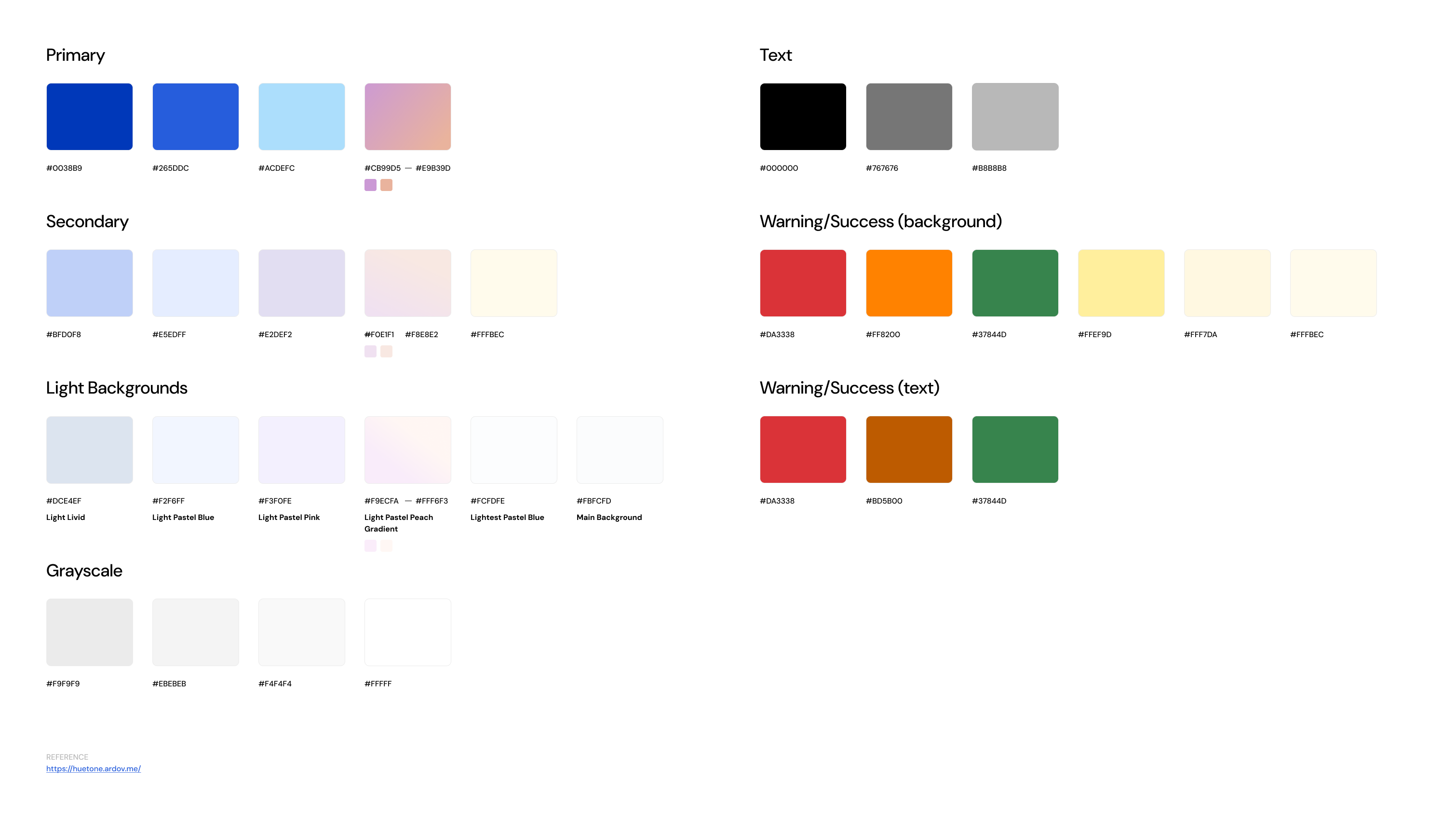
Task: Click the peach gradient stop chip under Light Pastel Peach Gradient
Action: coord(387,546)
